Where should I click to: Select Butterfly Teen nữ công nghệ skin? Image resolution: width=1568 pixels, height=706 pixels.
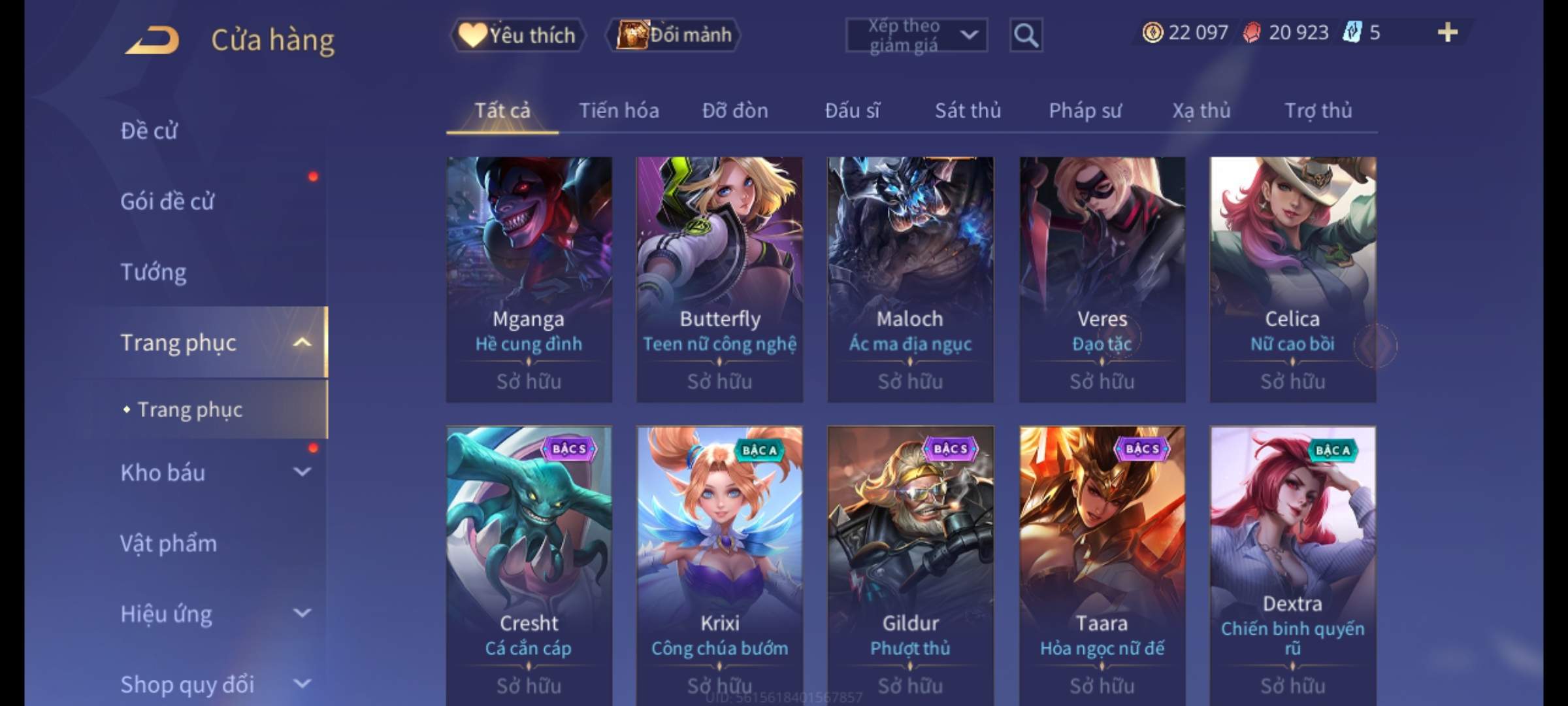(x=719, y=279)
